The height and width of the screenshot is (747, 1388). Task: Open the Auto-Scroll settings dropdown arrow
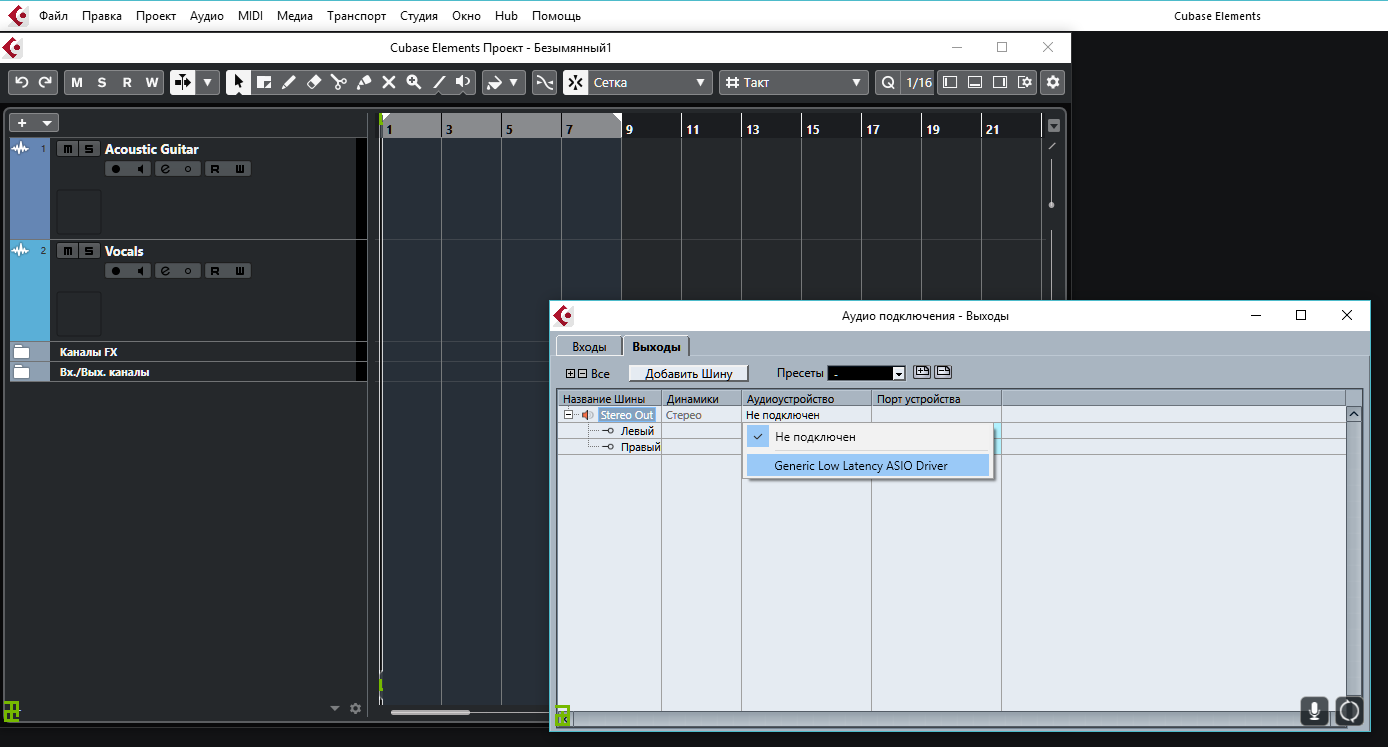208,82
